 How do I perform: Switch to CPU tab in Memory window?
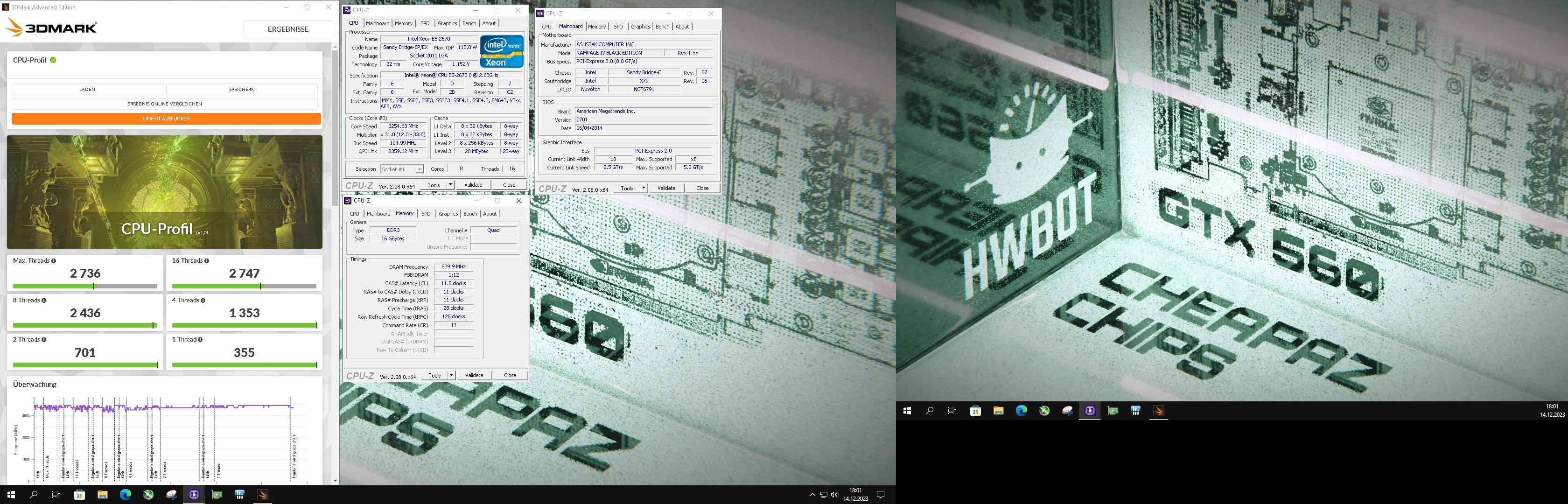point(354,214)
